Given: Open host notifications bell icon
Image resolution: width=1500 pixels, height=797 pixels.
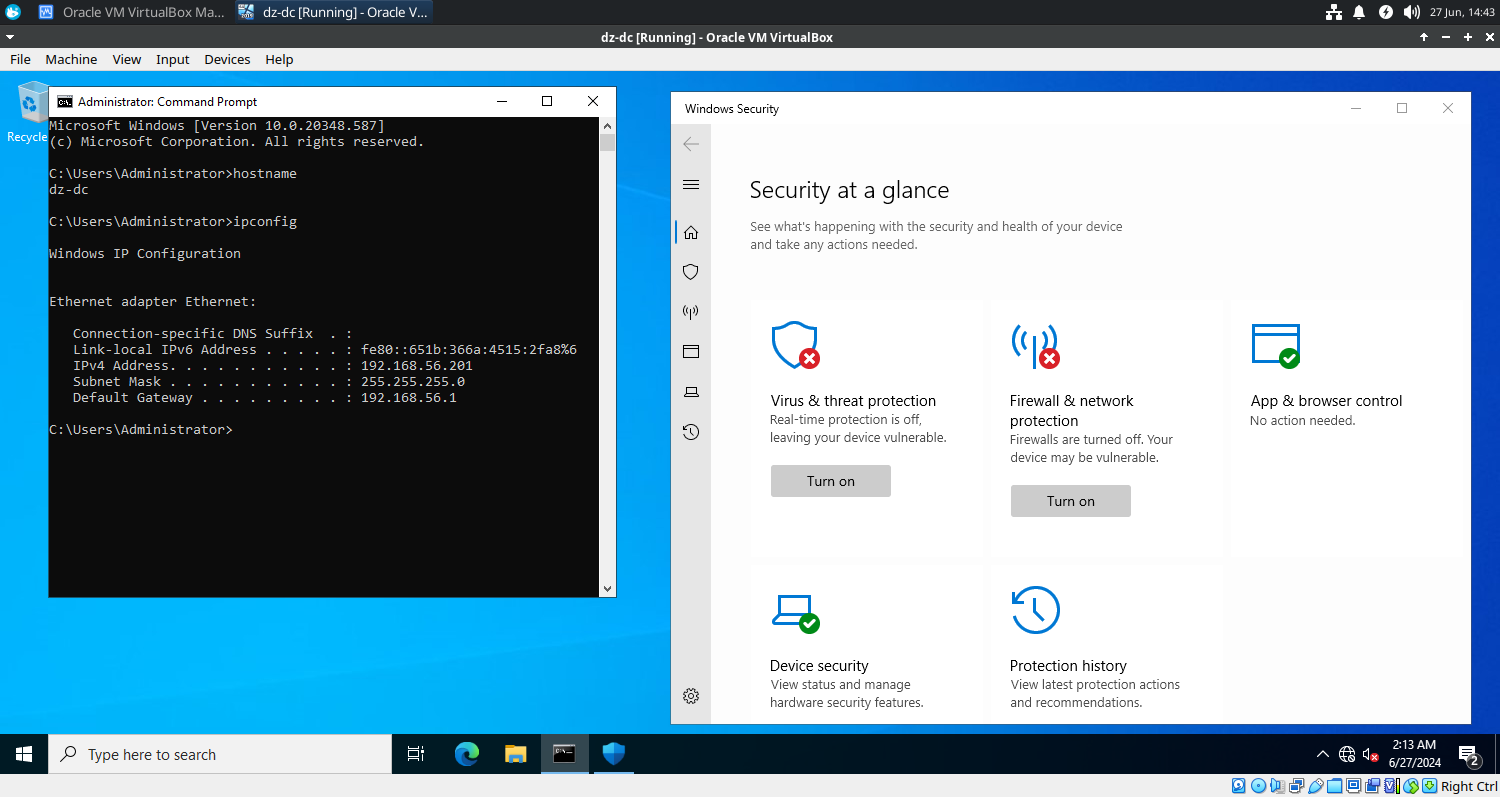Looking at the screenshot, I should [x=1359, y=12].
